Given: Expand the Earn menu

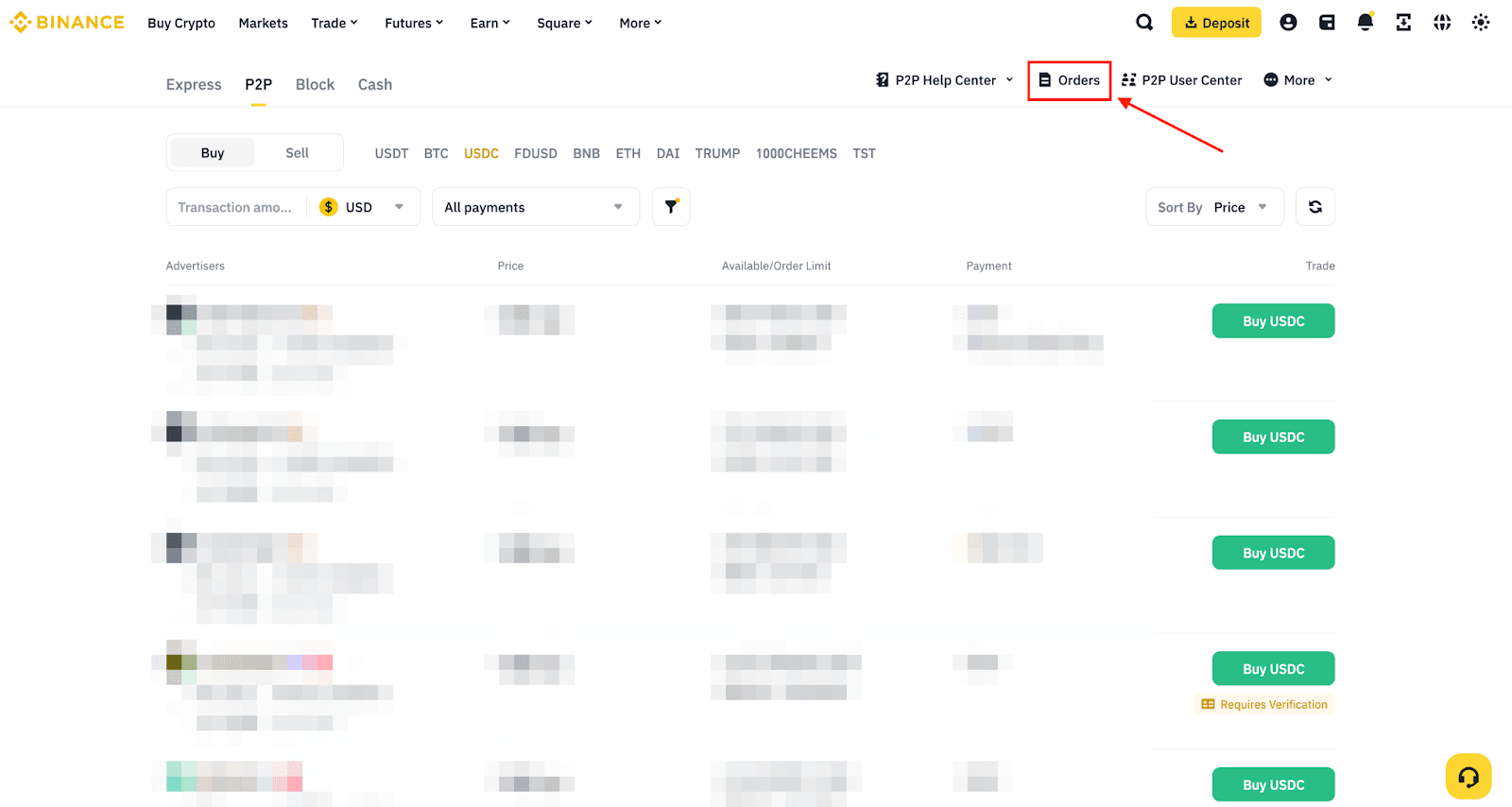Looking at the screenshot, I should click(x=490, y=23).
